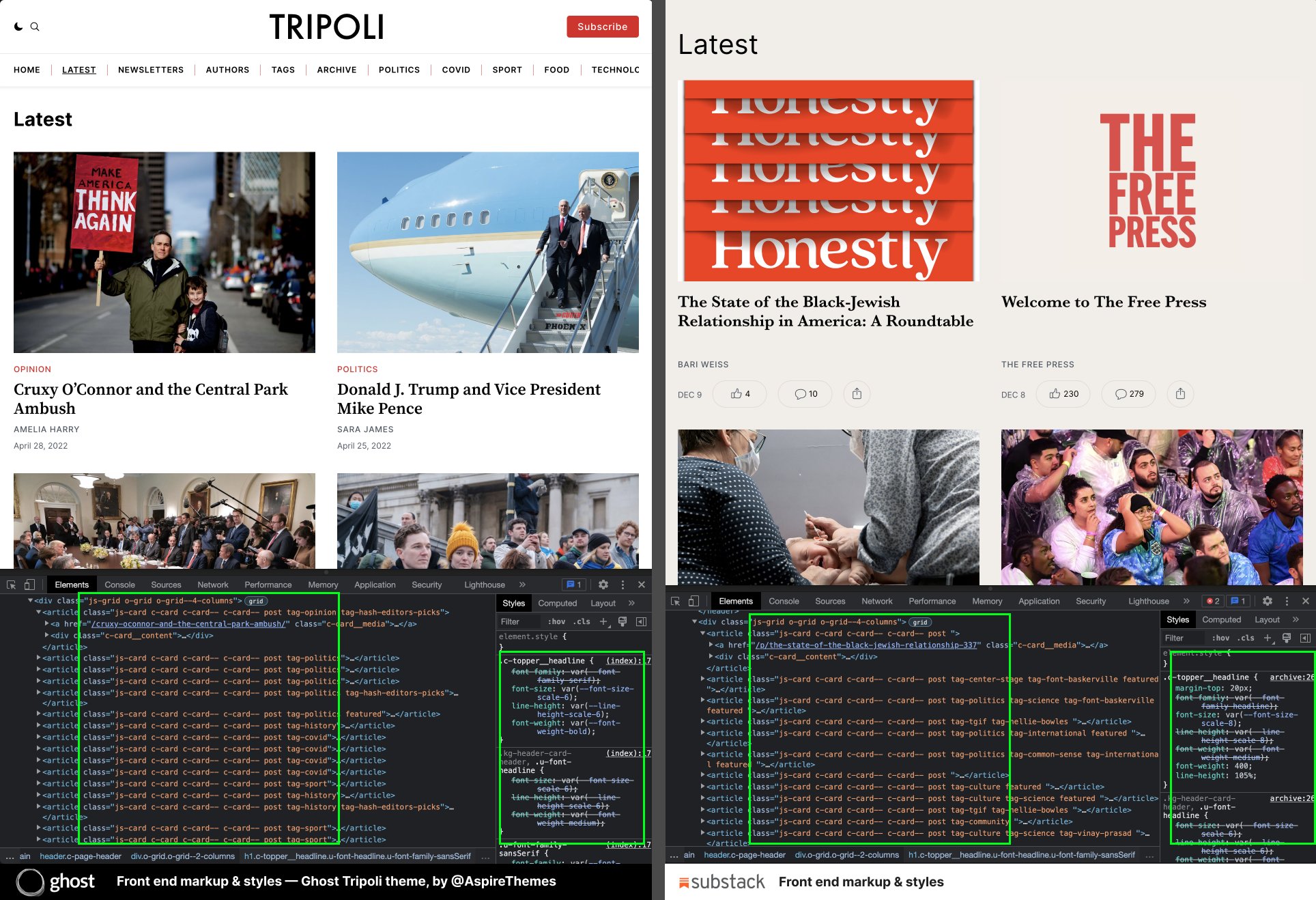Toggle the .cls button in left Styles pane

(582, 622)
